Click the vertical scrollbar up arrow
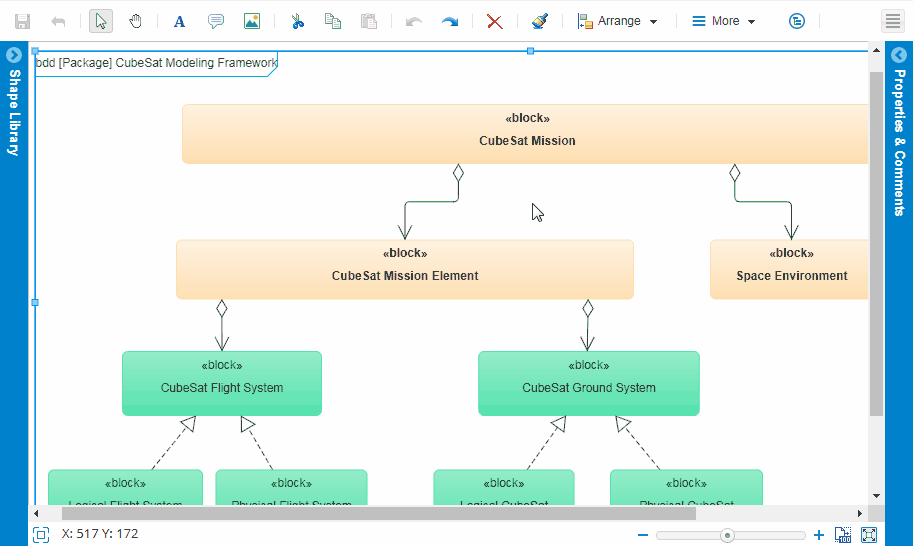 tap(876, 51)
